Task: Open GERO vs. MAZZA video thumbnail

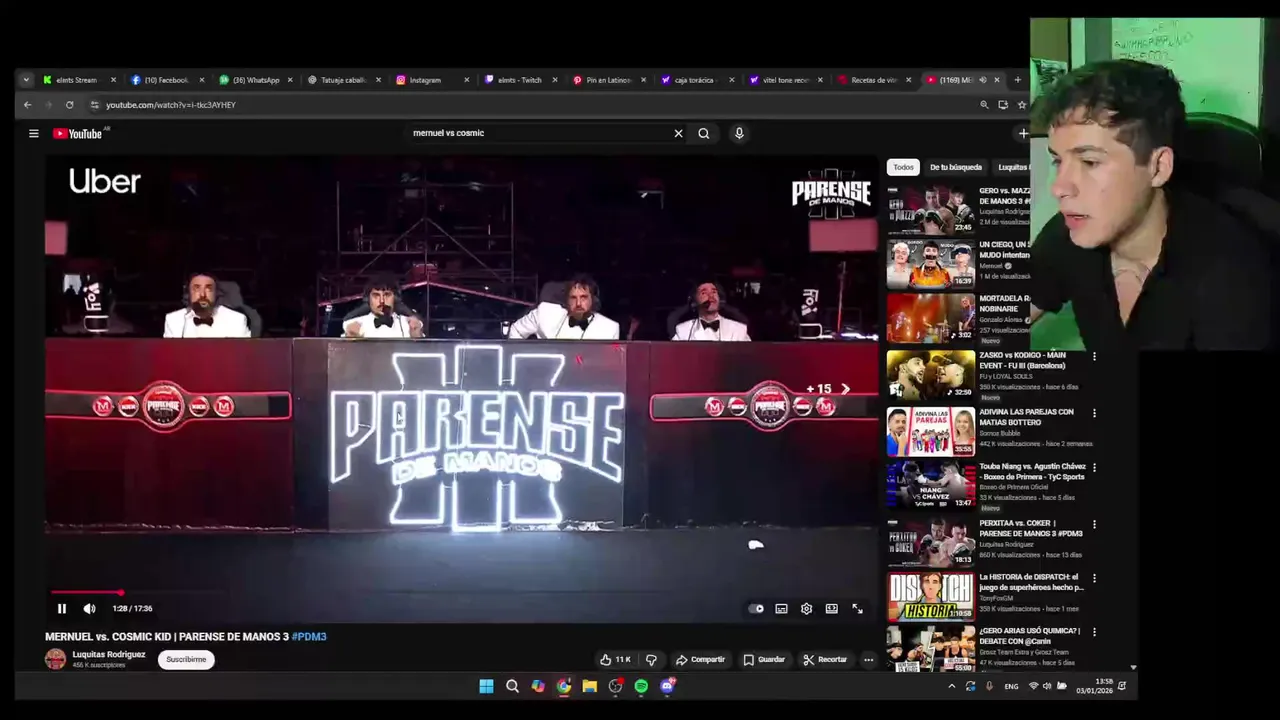Action: pos(930,209)
